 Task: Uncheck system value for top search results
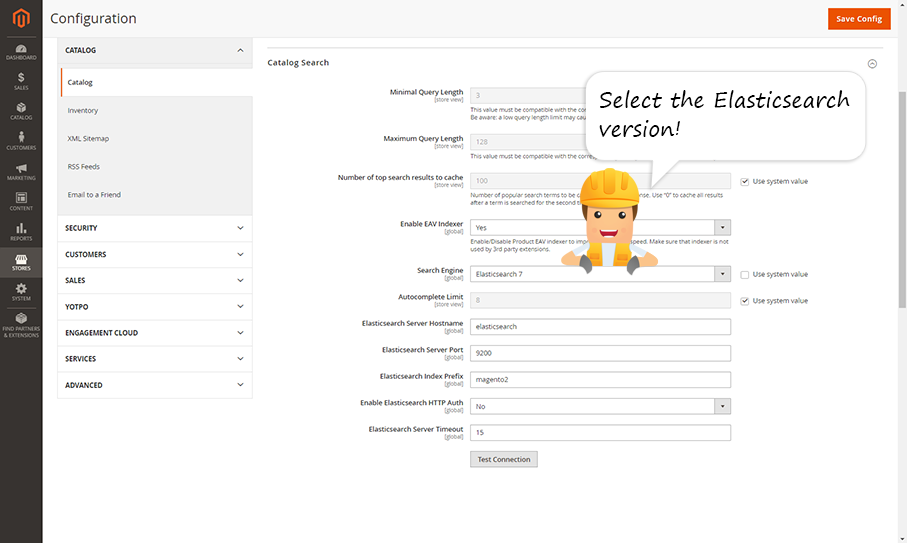(745, 181)
